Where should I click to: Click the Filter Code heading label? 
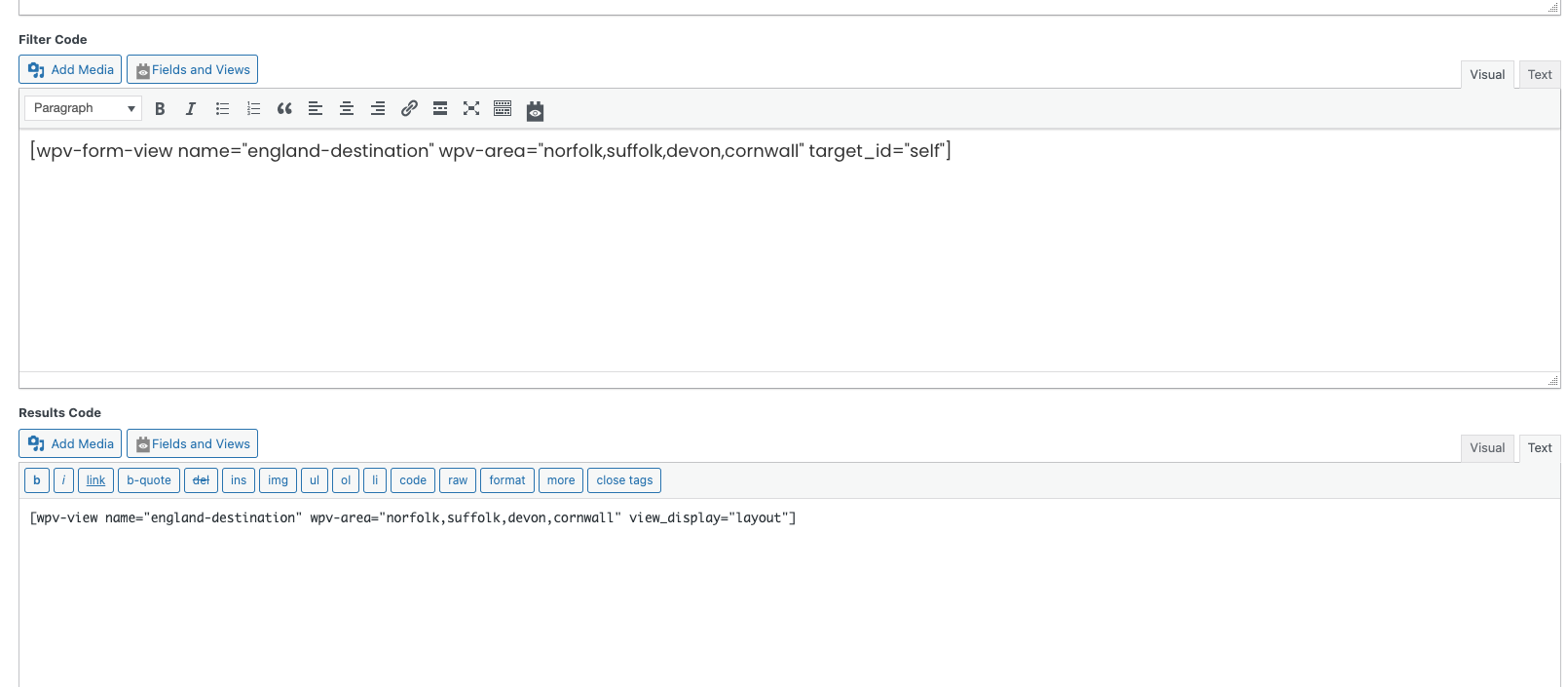pos(53,40)
